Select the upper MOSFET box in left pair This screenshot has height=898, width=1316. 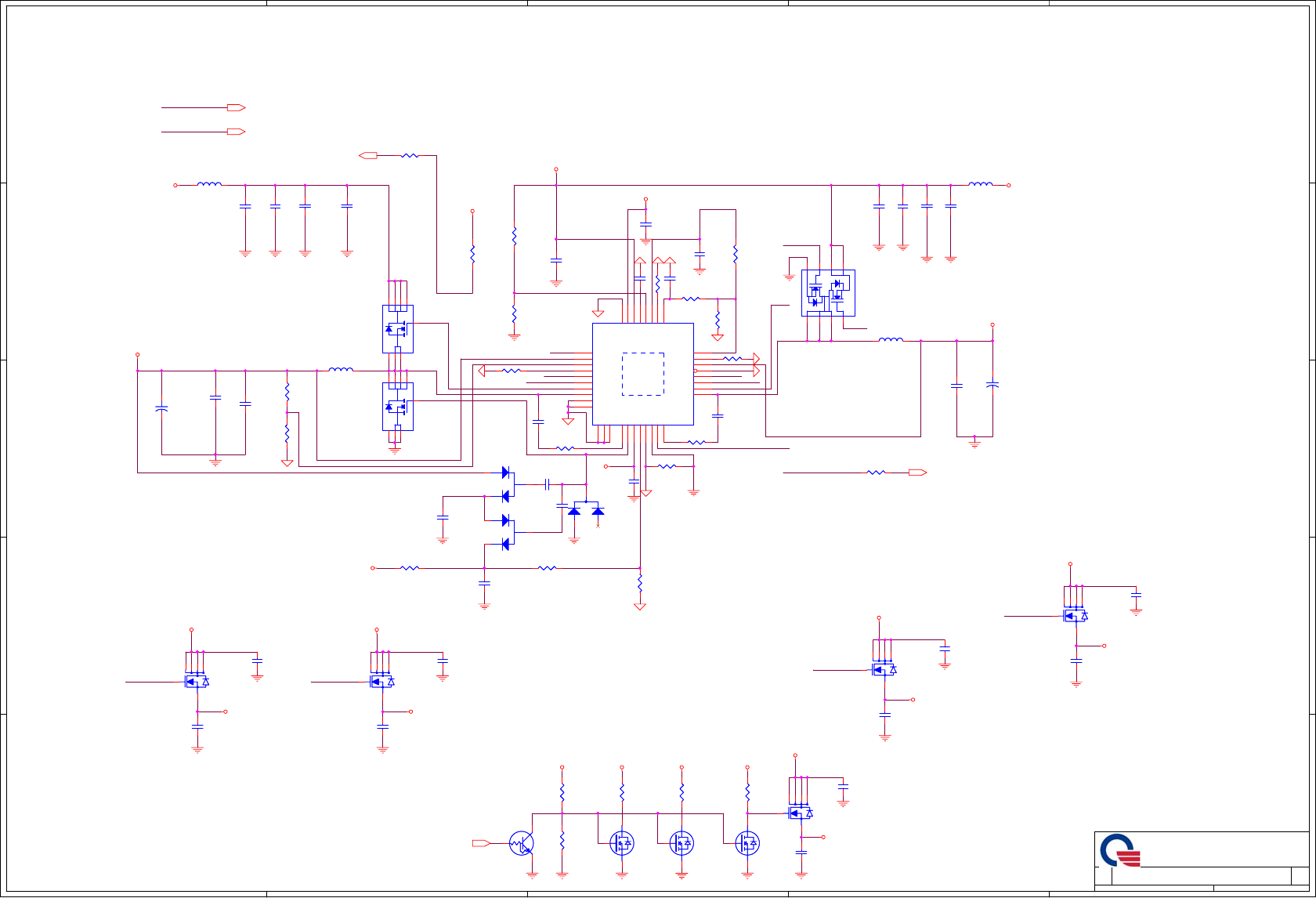398,329
